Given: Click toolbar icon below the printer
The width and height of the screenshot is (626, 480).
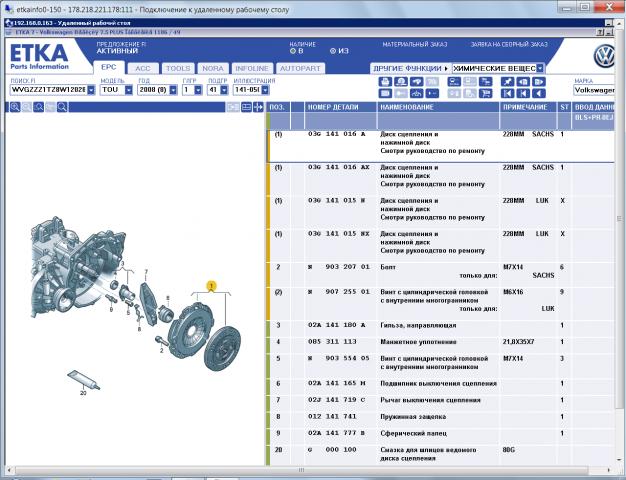Looking at the screenshot, I should [x=384, y=93].
